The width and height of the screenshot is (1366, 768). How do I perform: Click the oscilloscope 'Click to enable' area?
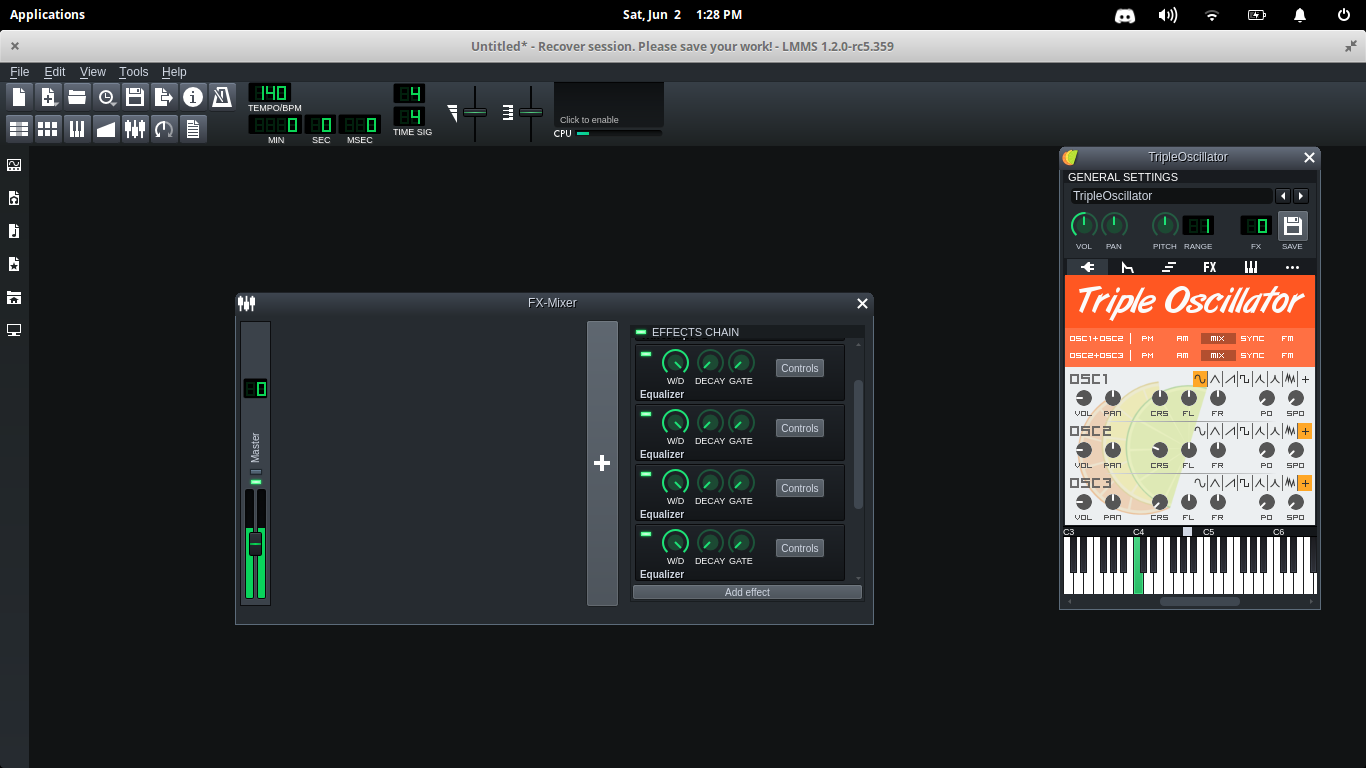[x=609, y=104]
